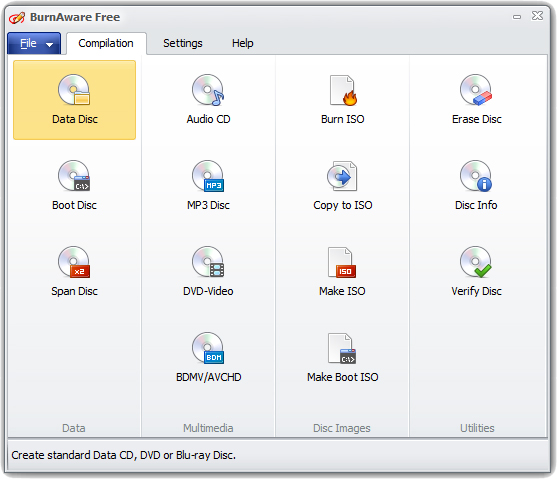Show the Disc Info utility
Viewport: 557px width, 479px height.
click(x=476, y=185)
